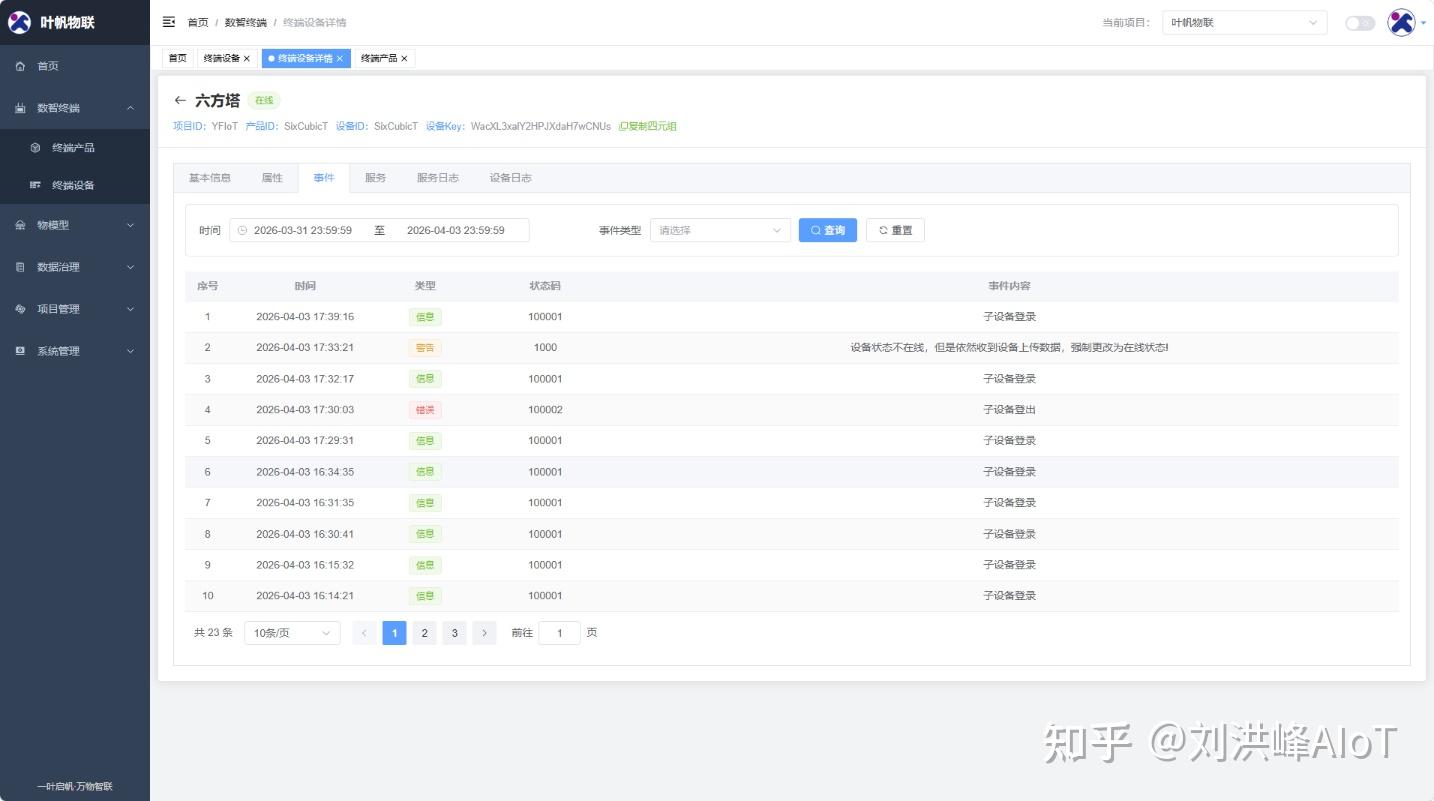Click the start time 2026-03-31 23:59:59 field
Image resolution: width=1434 pixels, height=801 pixels.
point(303,231)
